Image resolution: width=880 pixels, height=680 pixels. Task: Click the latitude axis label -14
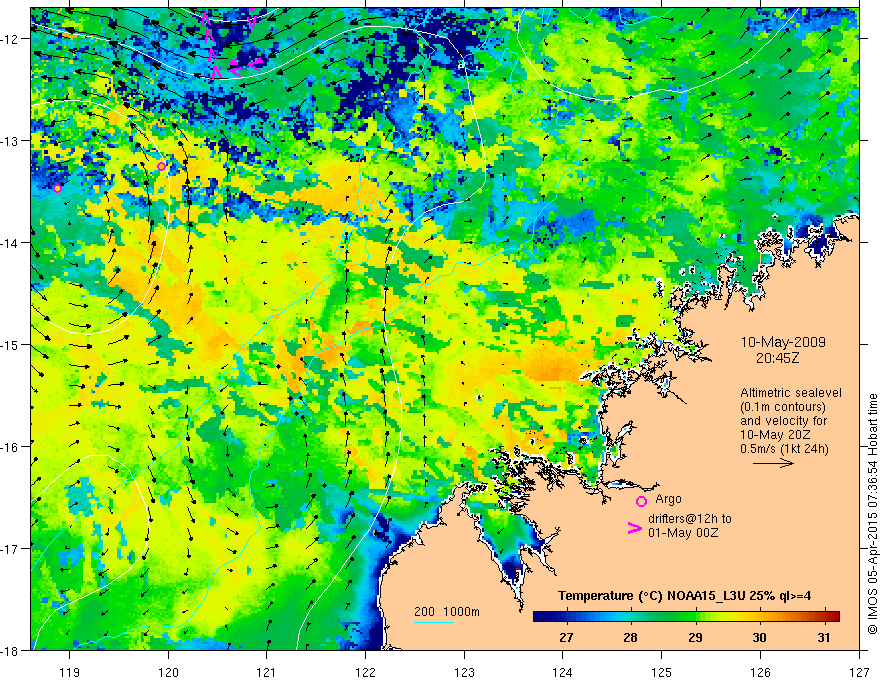11,243
